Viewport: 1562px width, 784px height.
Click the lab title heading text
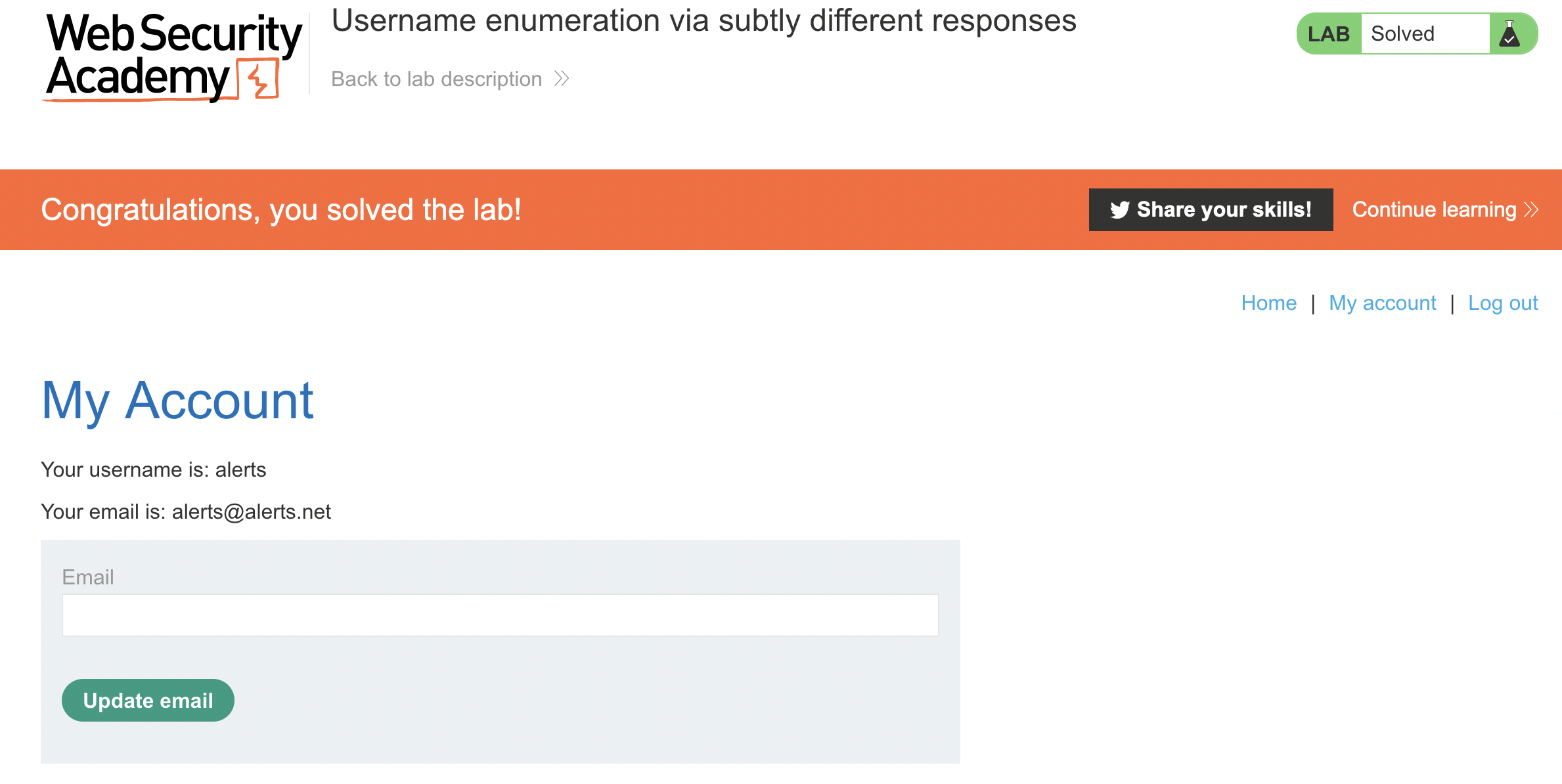pyautogui.click(x=703, y=21)
